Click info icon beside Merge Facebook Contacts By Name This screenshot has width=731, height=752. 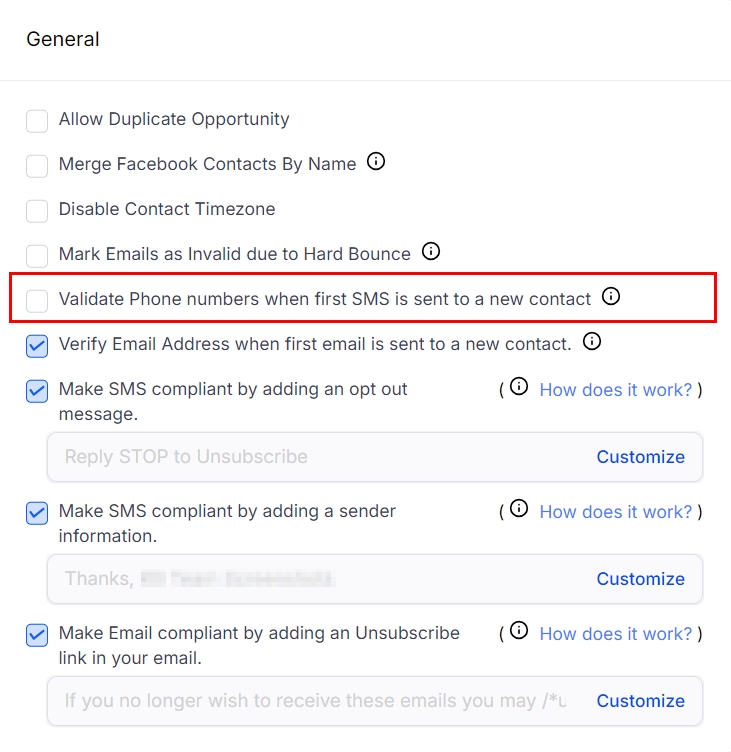tap(376, 161)
